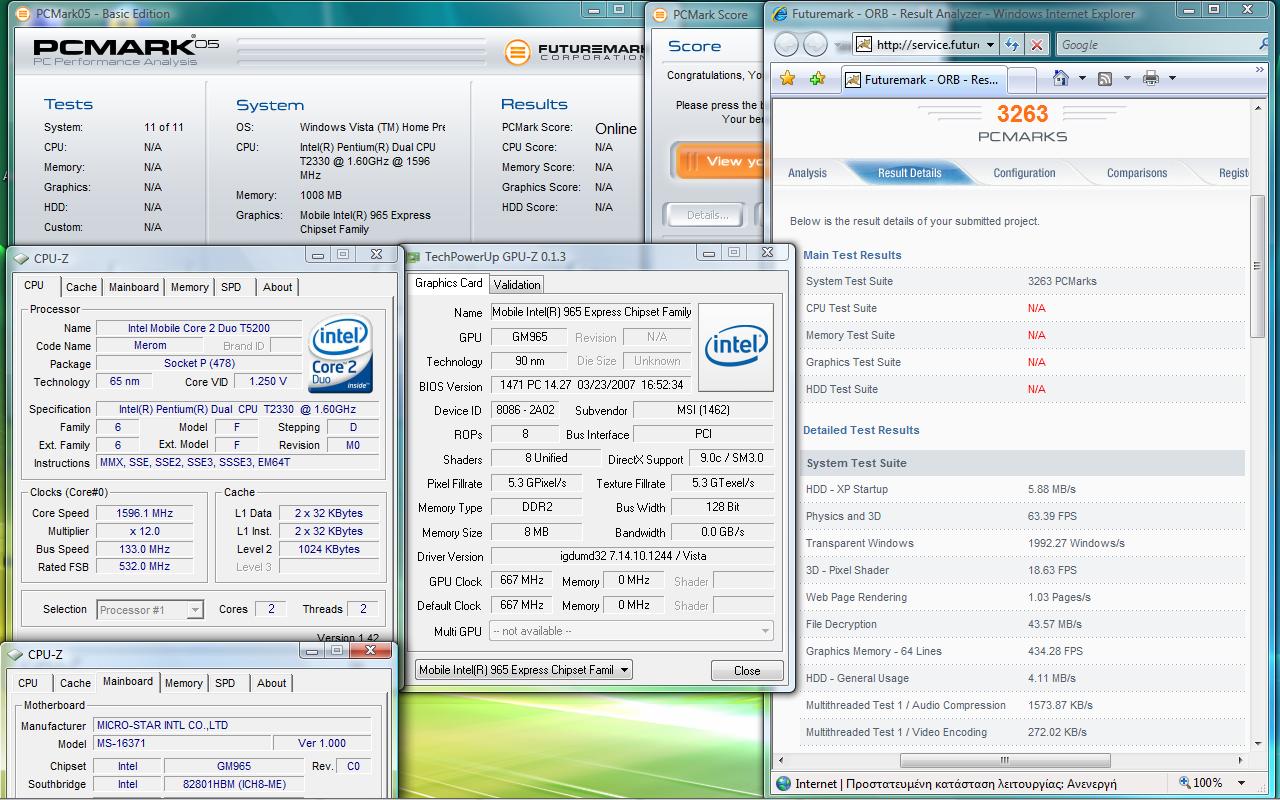Viewport: 1280px width, 800px height.
Task: Open the Configuration tab on ORB page
Action: pos(1024,173)
